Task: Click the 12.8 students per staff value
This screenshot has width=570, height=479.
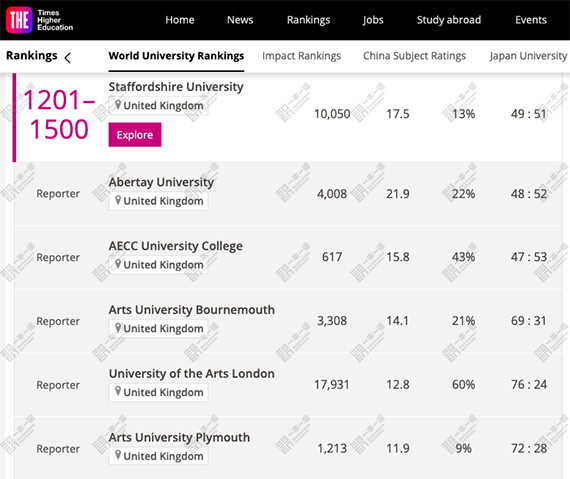Action: [x=398, y=385]
